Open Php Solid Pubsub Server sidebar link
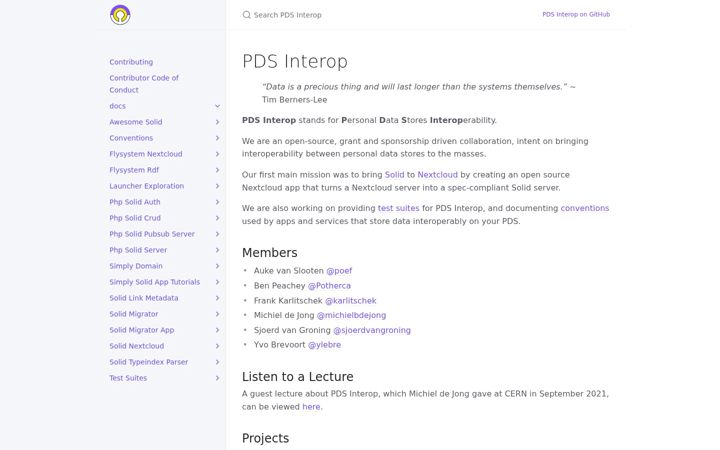720x450 pixels. [x=152, y=234]
